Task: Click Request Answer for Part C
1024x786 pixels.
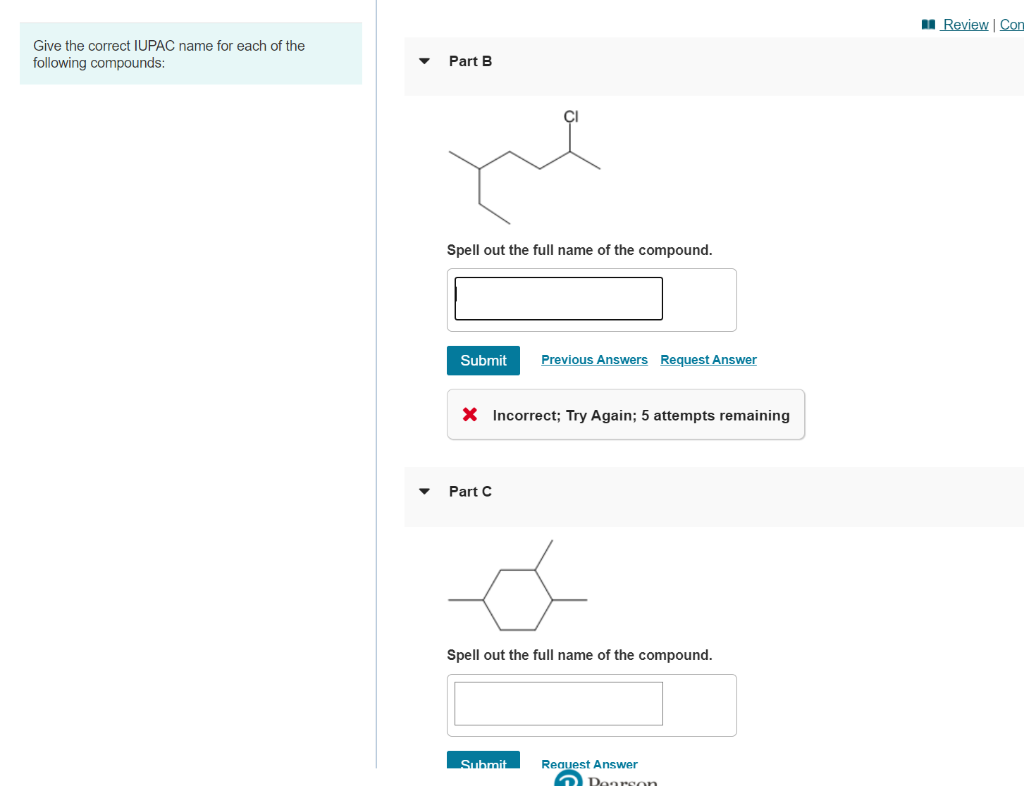Action: click(x=589, y=763)
